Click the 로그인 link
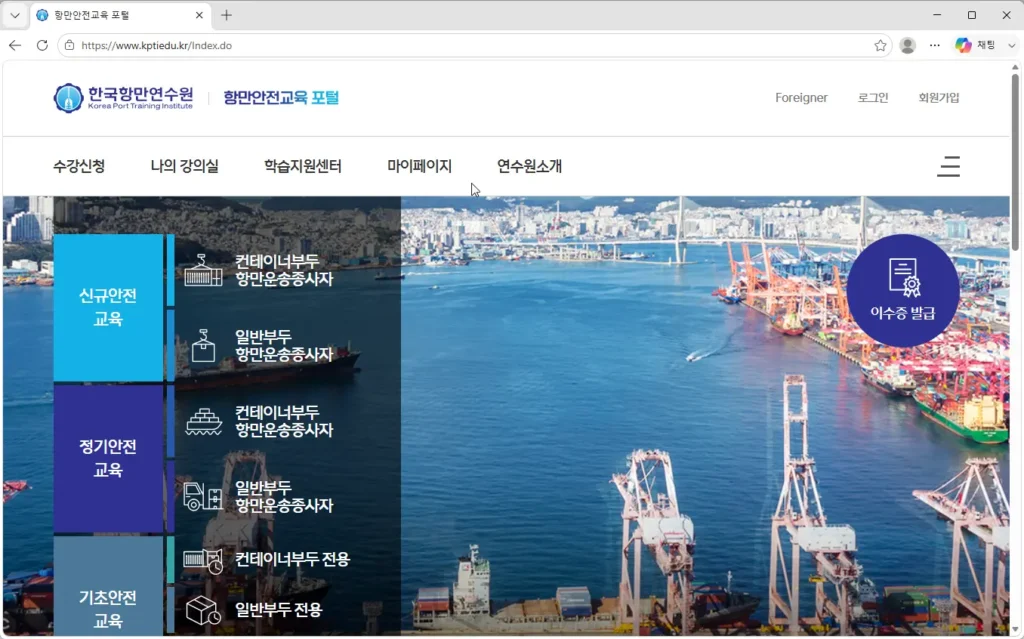 (872, 97)
